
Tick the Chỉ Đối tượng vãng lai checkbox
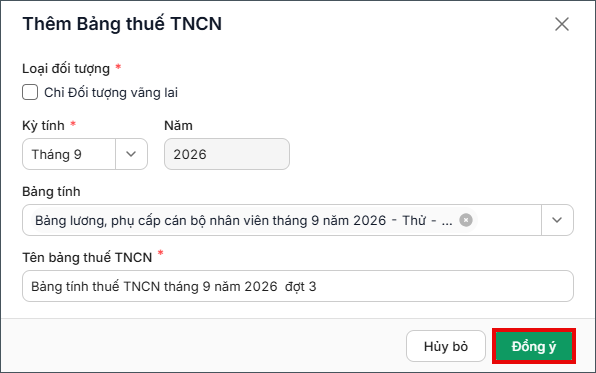tap(30, 92)
